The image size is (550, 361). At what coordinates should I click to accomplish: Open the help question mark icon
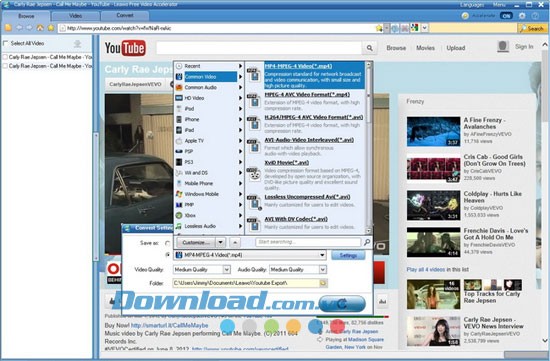coord(535,16)
